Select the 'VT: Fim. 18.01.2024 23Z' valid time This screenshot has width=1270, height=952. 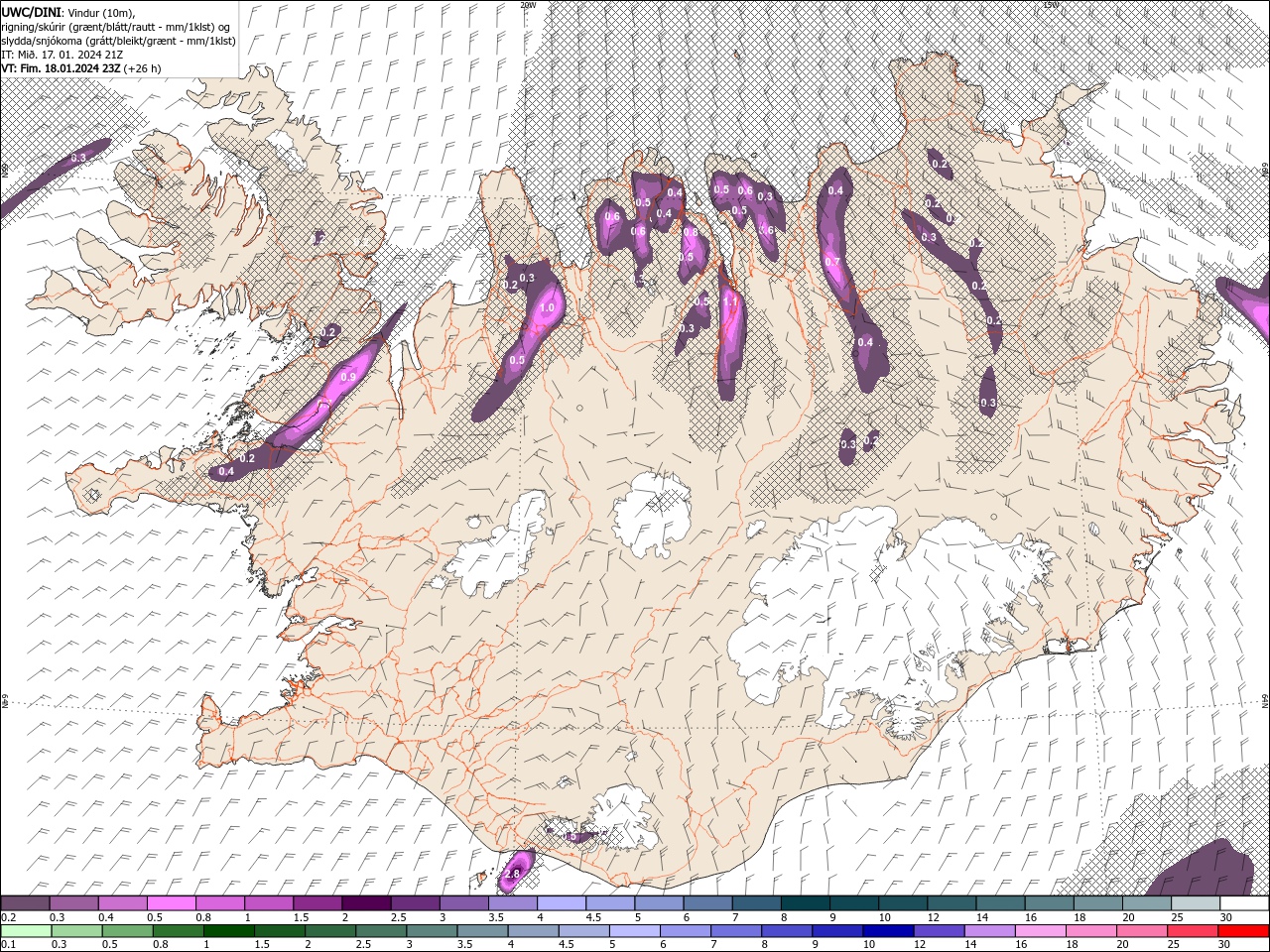click(62, 68)
